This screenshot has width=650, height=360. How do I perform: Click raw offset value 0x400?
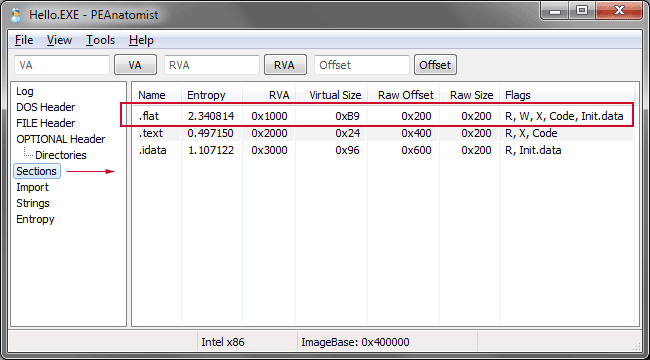[416, 133]
